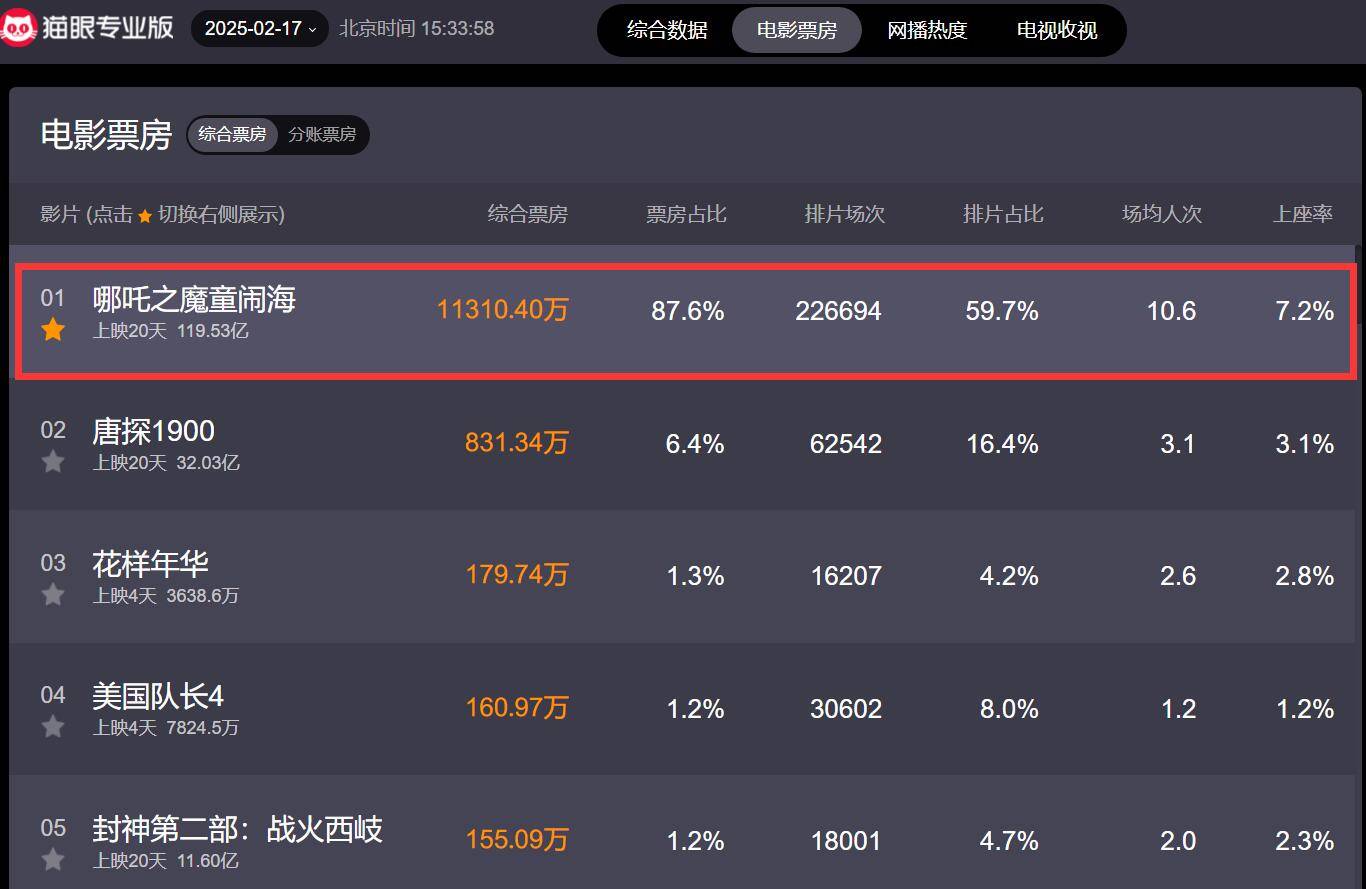Open the movie 花样年华
The height and width of the screenshot is (889, 1366).
click(x=151, y=564)
